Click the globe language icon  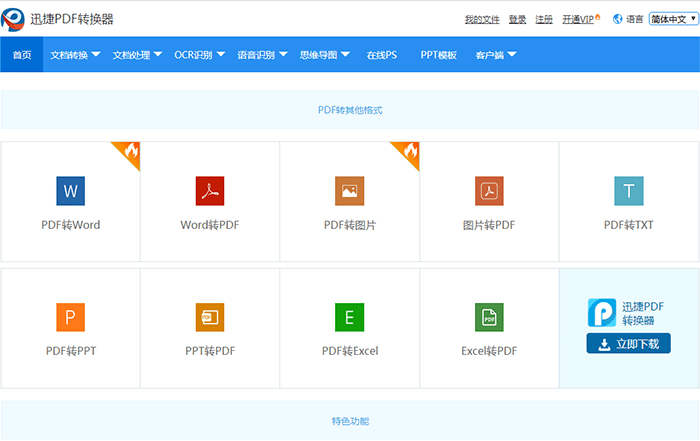coord(617,19)
